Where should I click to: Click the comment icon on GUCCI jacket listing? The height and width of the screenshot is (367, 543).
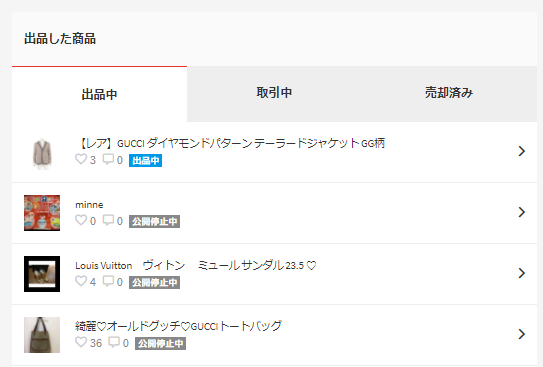[108, 159]
